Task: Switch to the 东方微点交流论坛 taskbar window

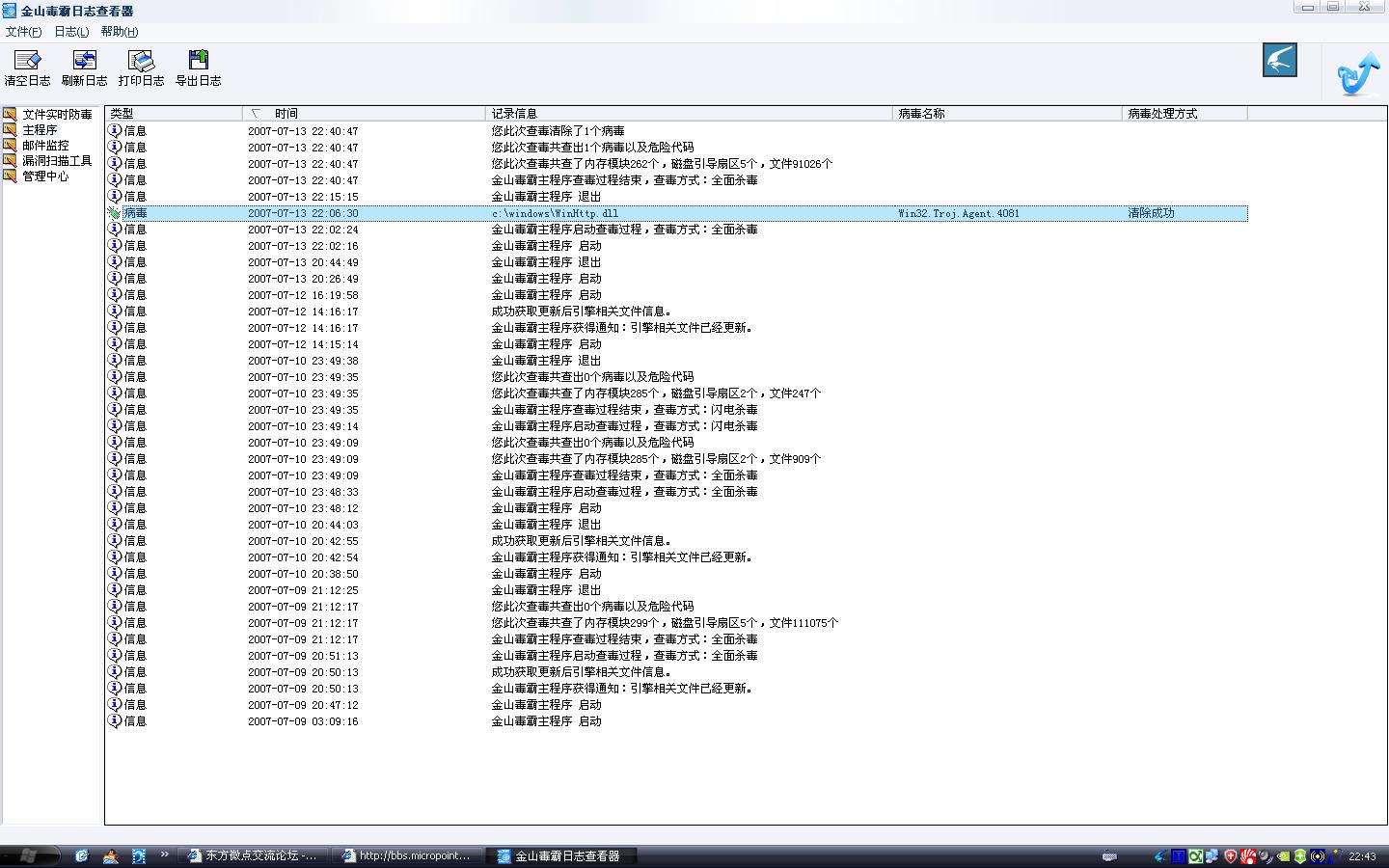Action: (254, 855)
